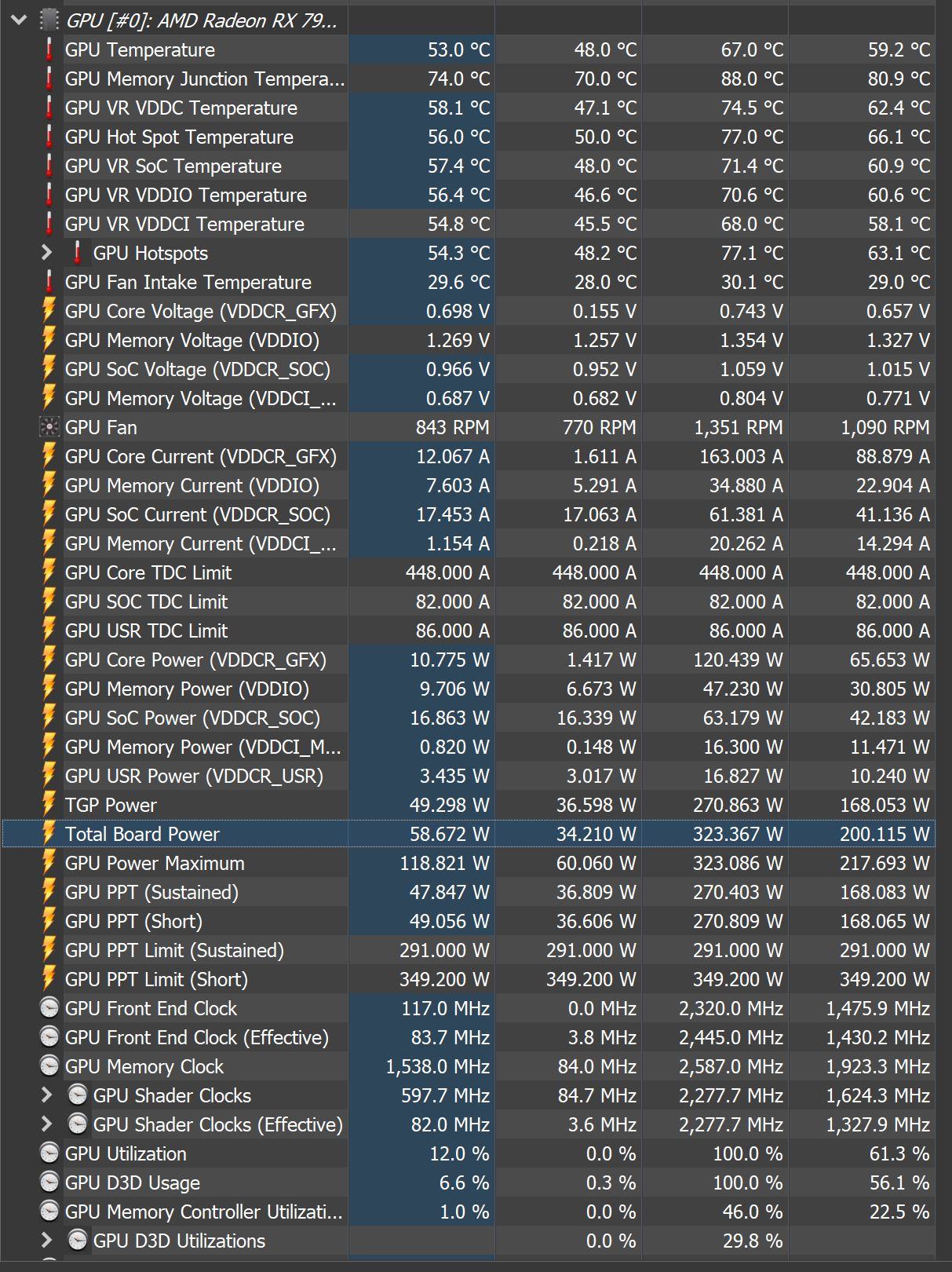Click the 323.367 W maximum board power value
Screen dimensions: 952x1272
(x=737, y=834)
